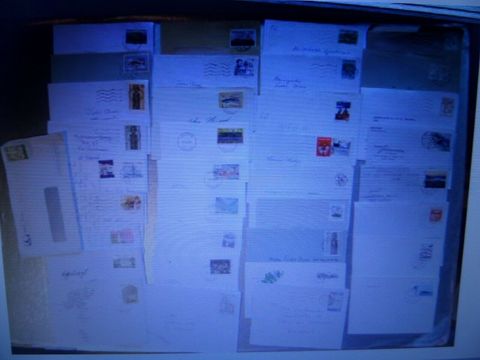The image size is (480, 360).
Task: Select the empty round postmark circle left of striped stamp
Action: (x=187, y=141)
